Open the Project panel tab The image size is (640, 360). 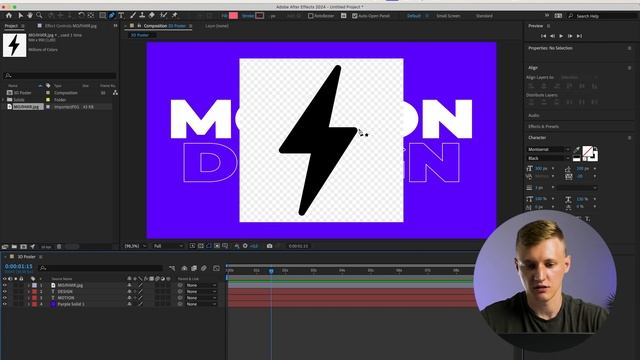click(11, 26)
